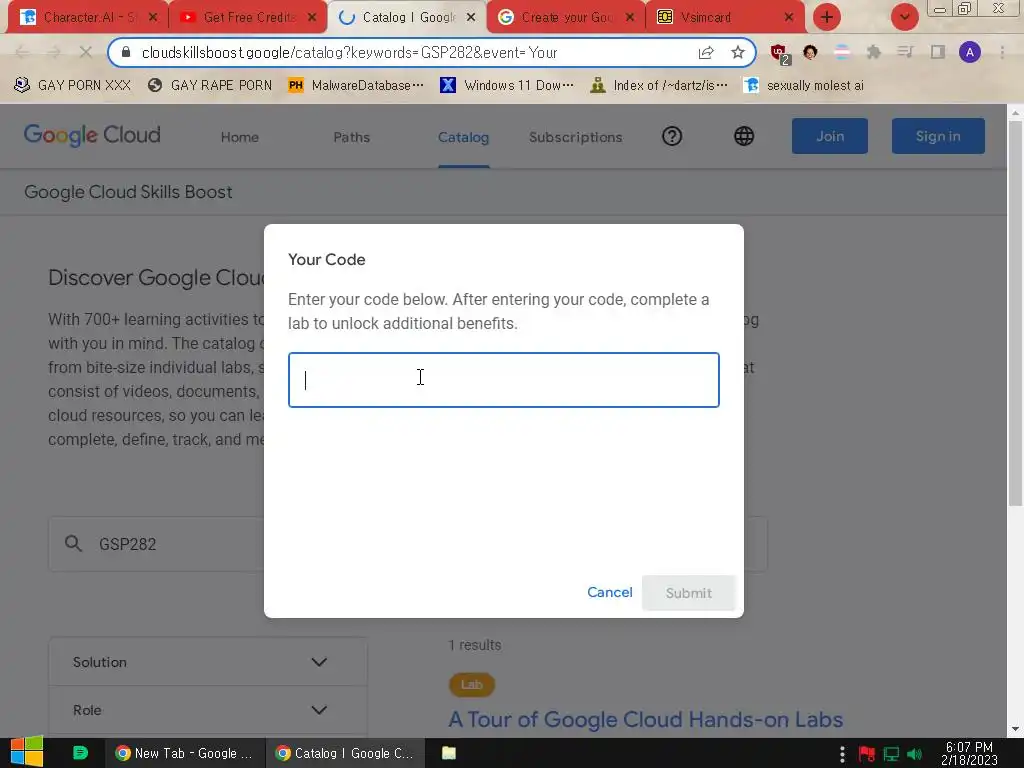The width and height of the screenshot is (1024, 768).
Task: Click the browser back arrow
Action: pyautogui.click(x=22, y=52)
